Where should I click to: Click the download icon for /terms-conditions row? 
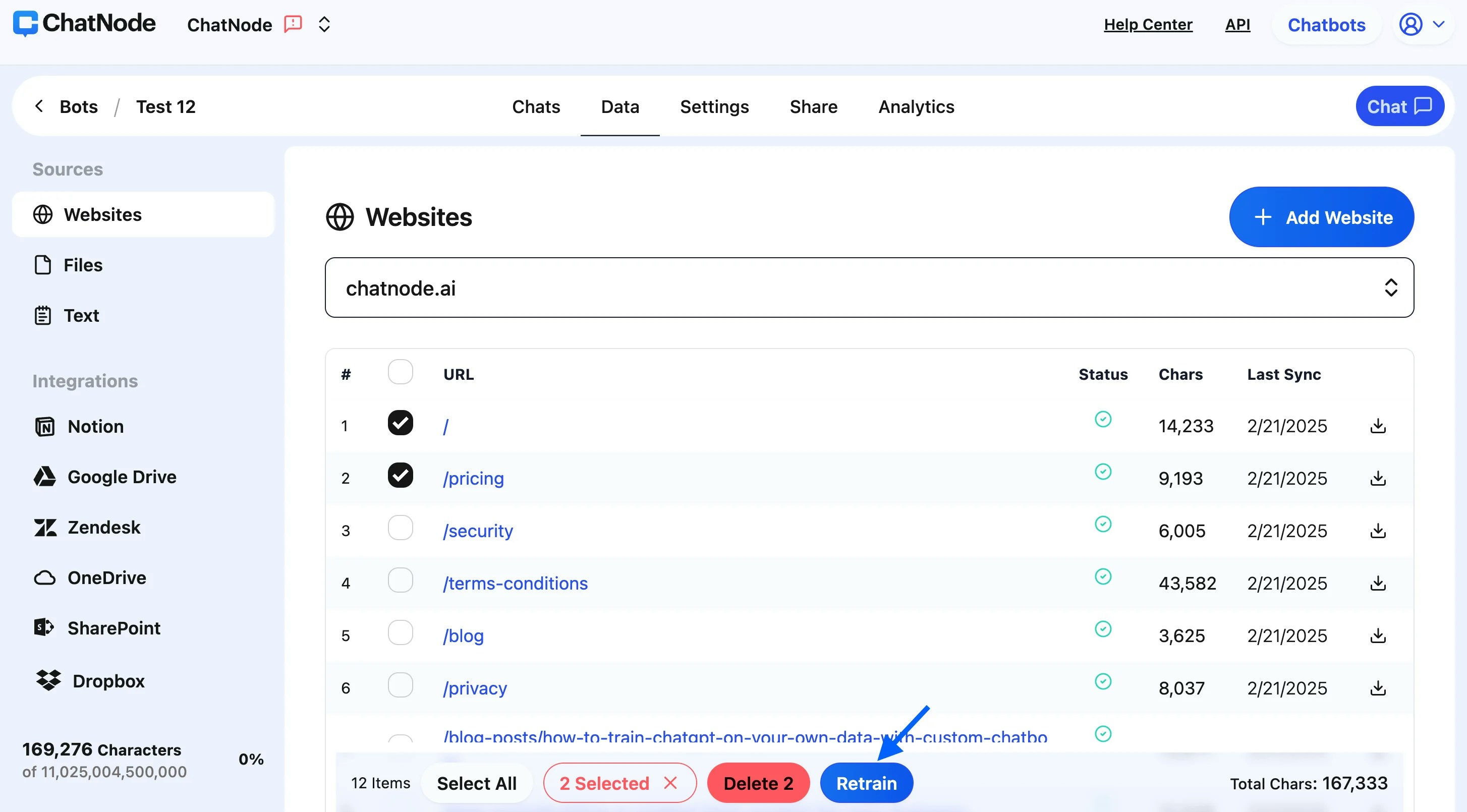click(1377, 583)
